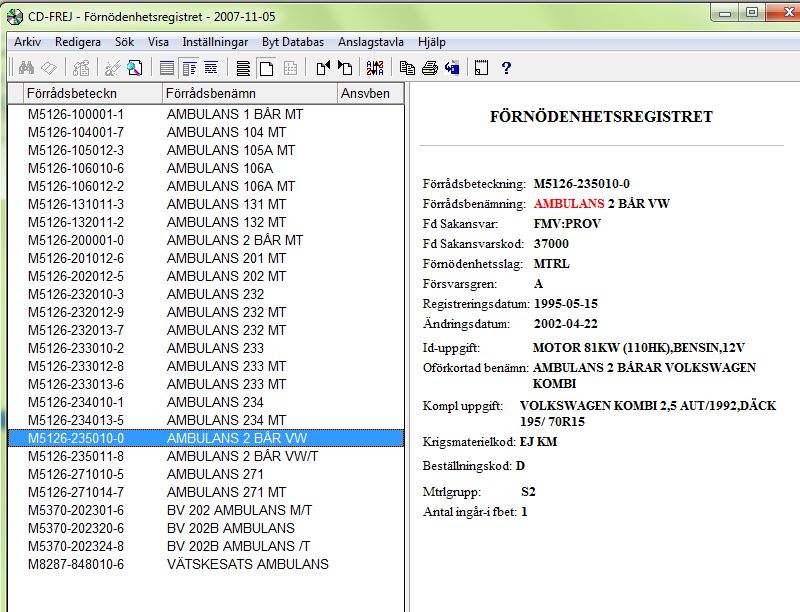800x612 pixels.
Task: Open the Anslagstavla menu
Action: tap(370, 42)
